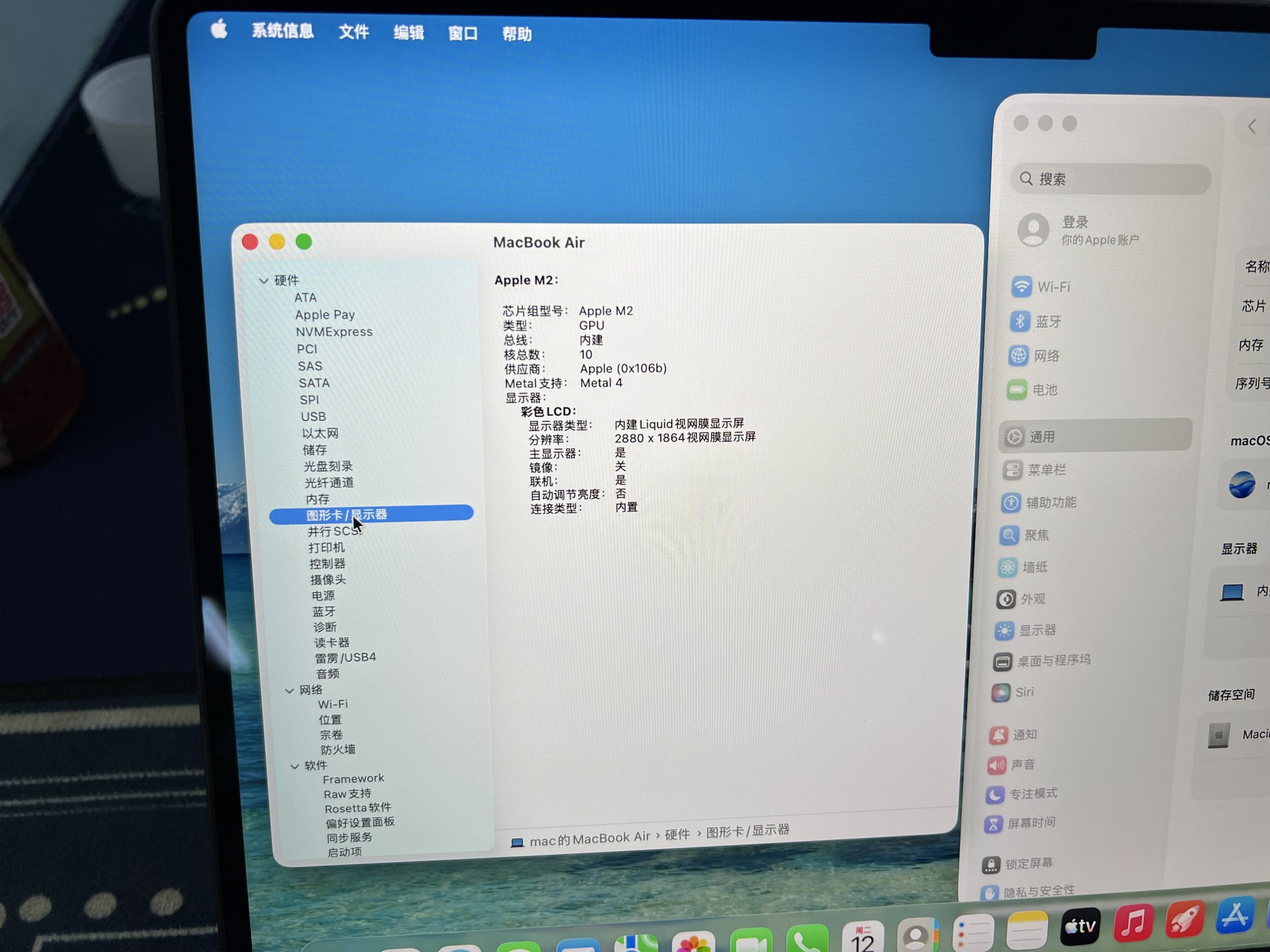Collapse the 硬件 hardware tree section

[x=263, y=281]
